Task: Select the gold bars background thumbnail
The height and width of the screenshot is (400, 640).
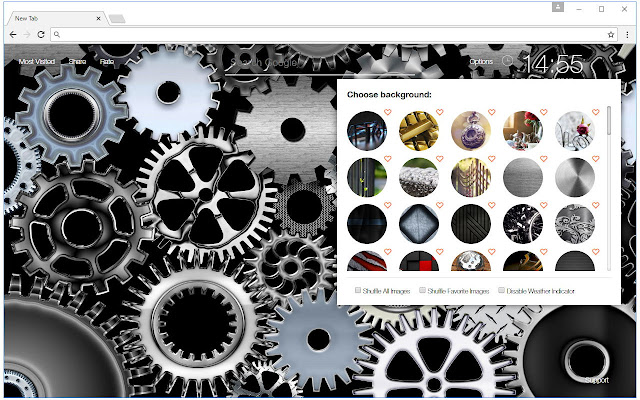Action: coord(418,131)
